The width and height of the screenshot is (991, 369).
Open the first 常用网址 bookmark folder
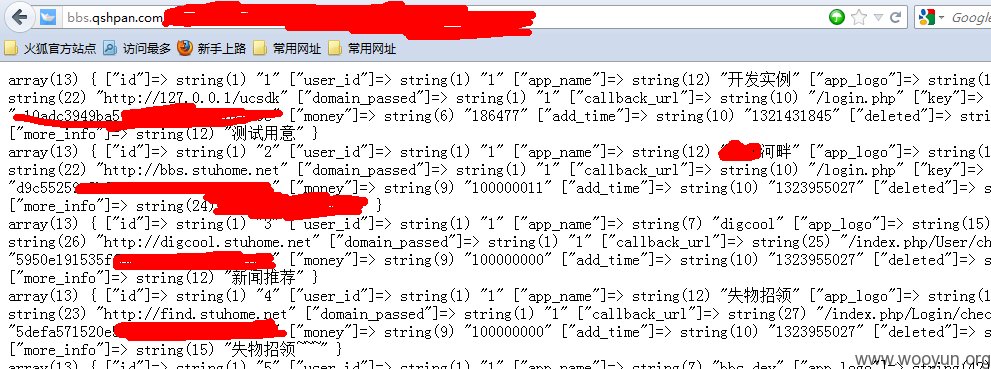(288, 49)
